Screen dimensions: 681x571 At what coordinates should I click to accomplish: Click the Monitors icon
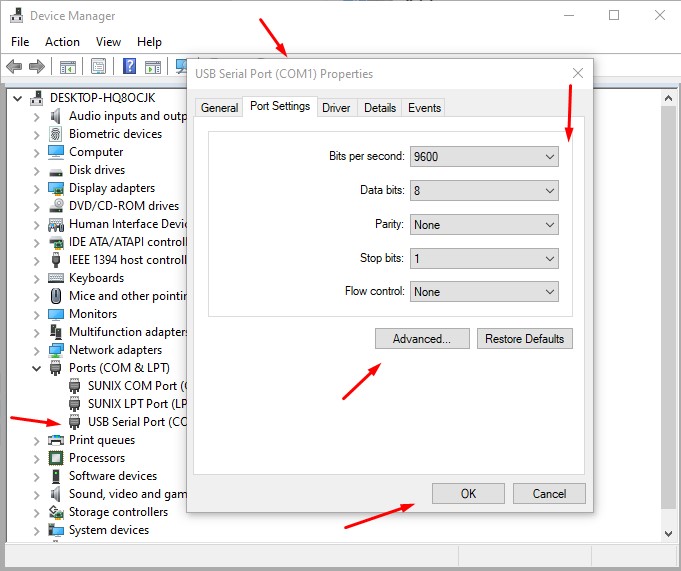tap(56, 314)
